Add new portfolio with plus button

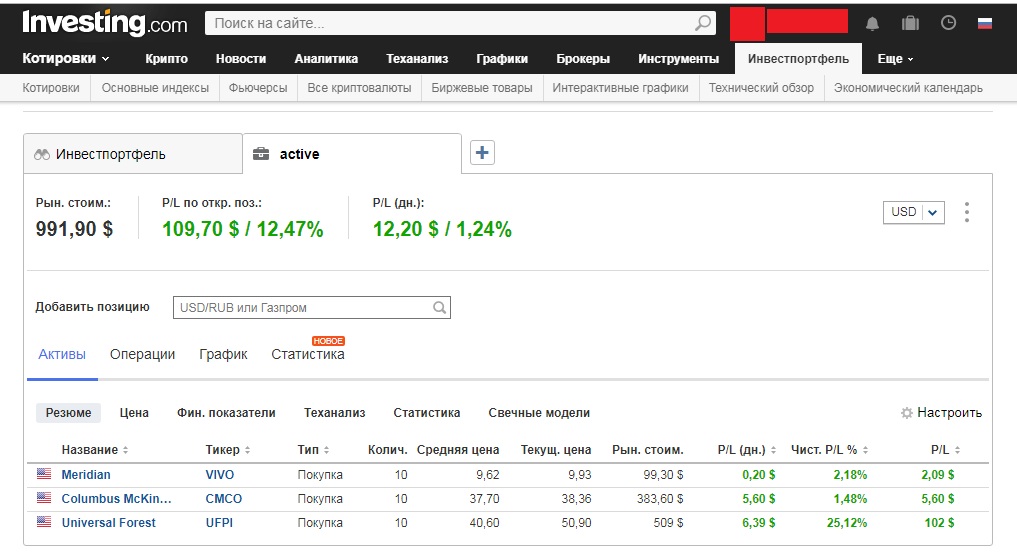[x=482, y=153]
